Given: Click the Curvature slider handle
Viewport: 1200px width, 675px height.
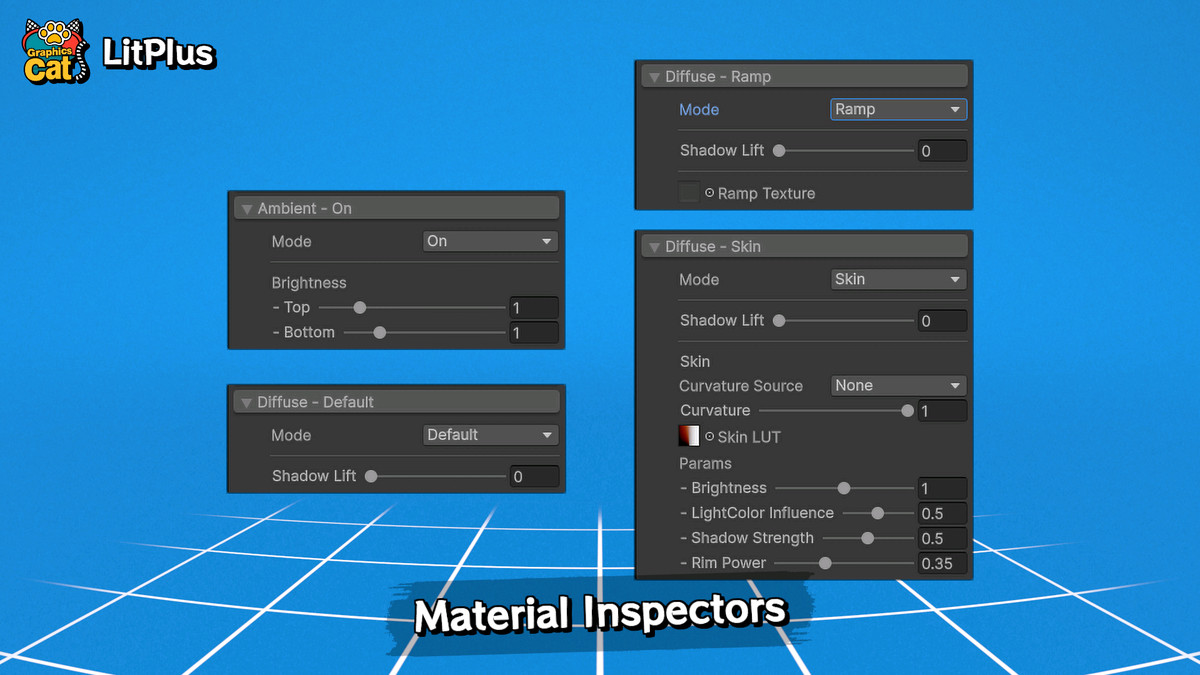Looking at the screenshot, I should click(x=906, y=410).
